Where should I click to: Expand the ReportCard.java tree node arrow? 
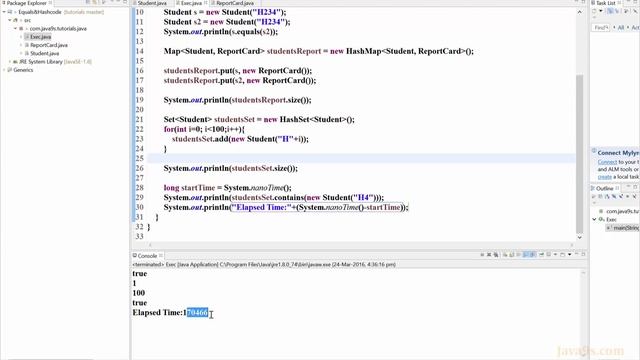[x=21, y=45]
